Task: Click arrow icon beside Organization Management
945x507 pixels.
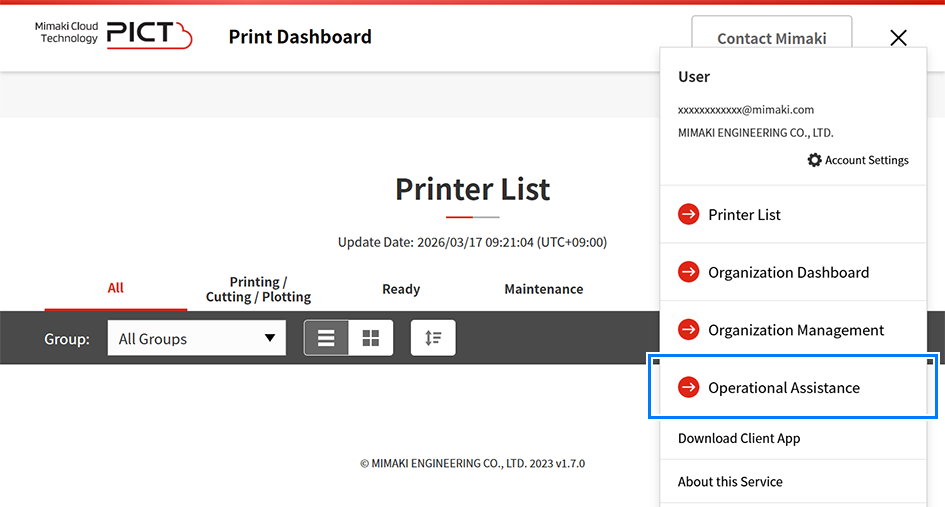Action: [688, 329]
